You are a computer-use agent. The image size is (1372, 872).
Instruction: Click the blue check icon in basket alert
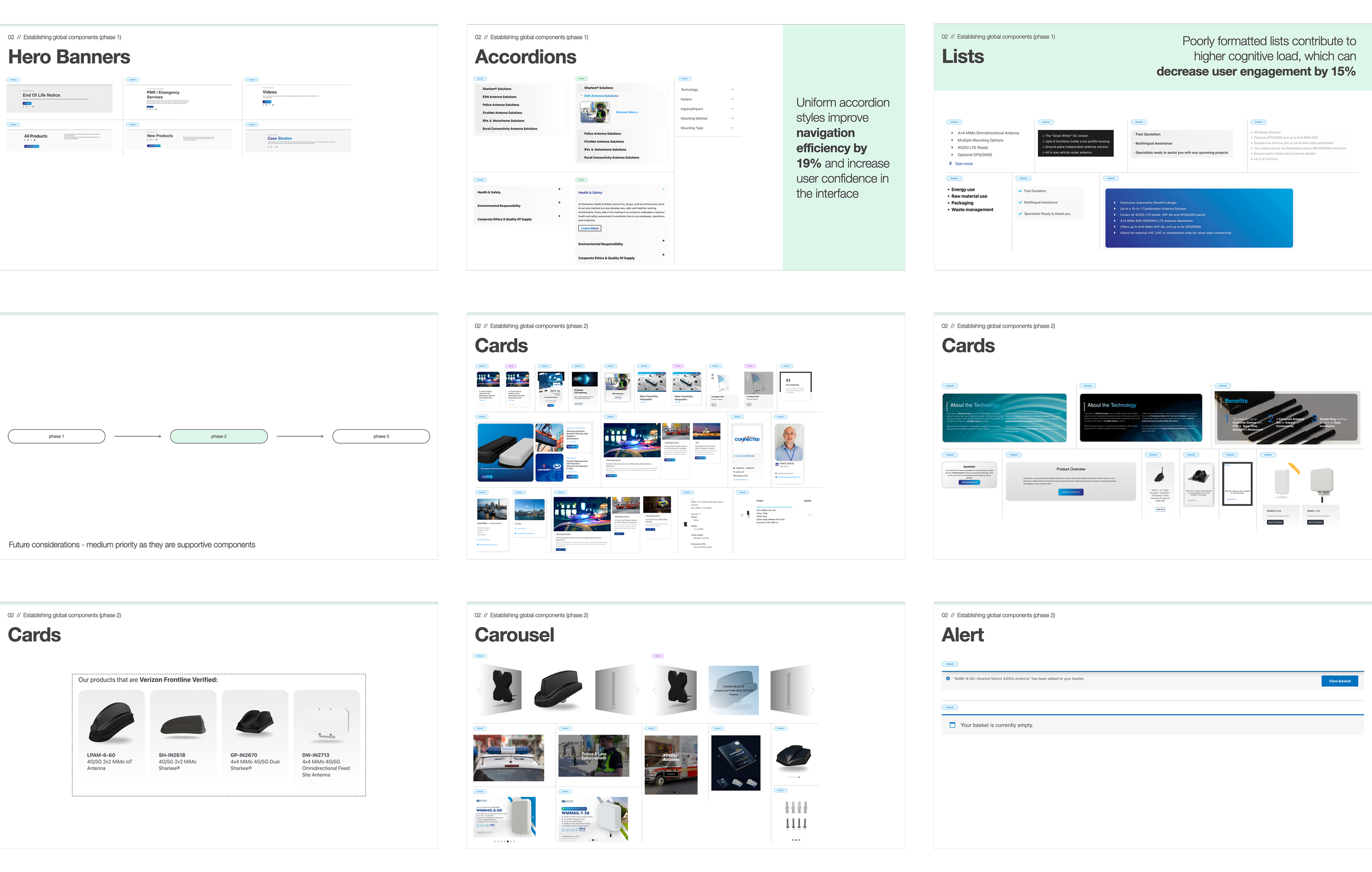948,678
